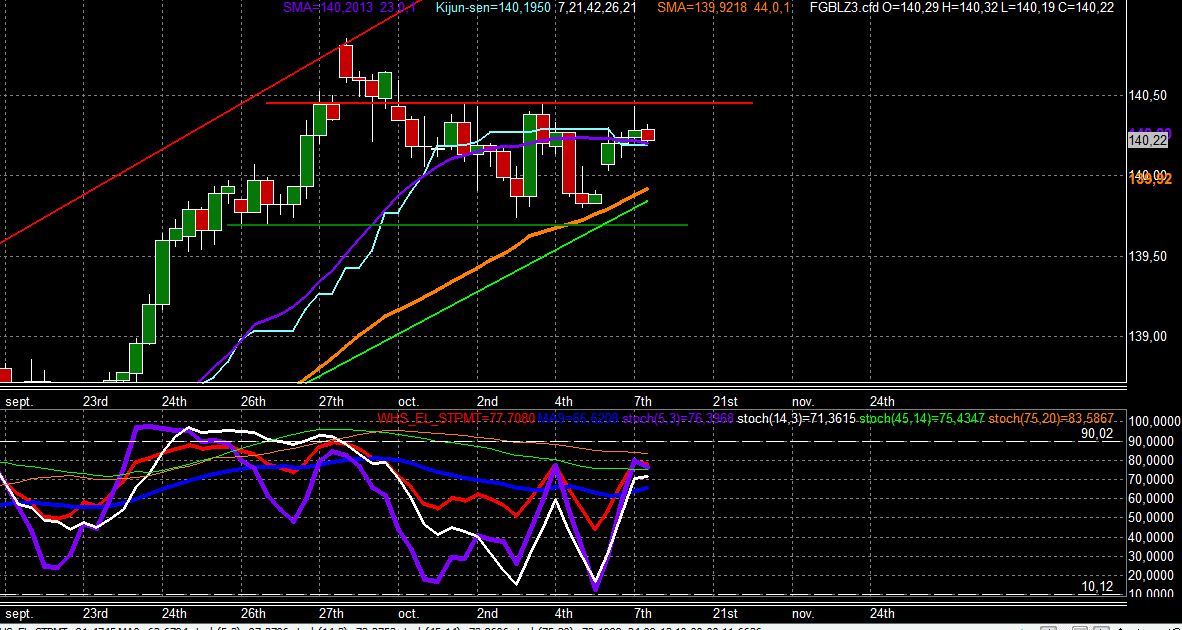This screenshot has width=1182, height=630.
Task: Select the WHS_EL_STPMT=77,7080 indicator label
Action: click(x=457, y=418)
